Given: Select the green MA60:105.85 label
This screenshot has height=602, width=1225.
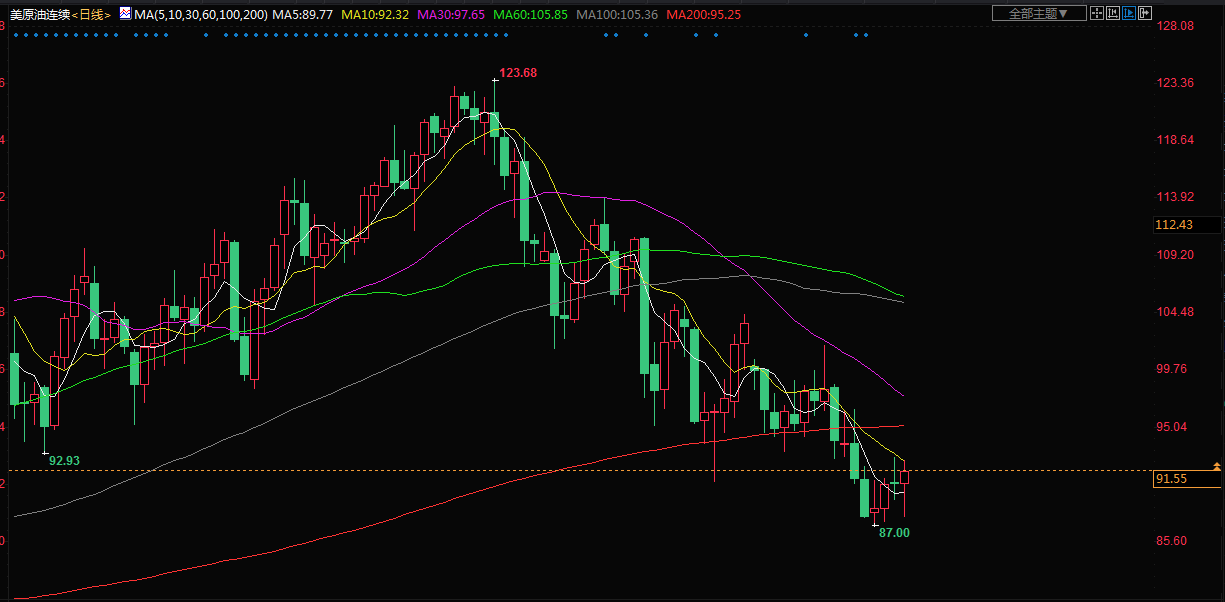Looking at the screenshot, I should click(x=529, y=15).
